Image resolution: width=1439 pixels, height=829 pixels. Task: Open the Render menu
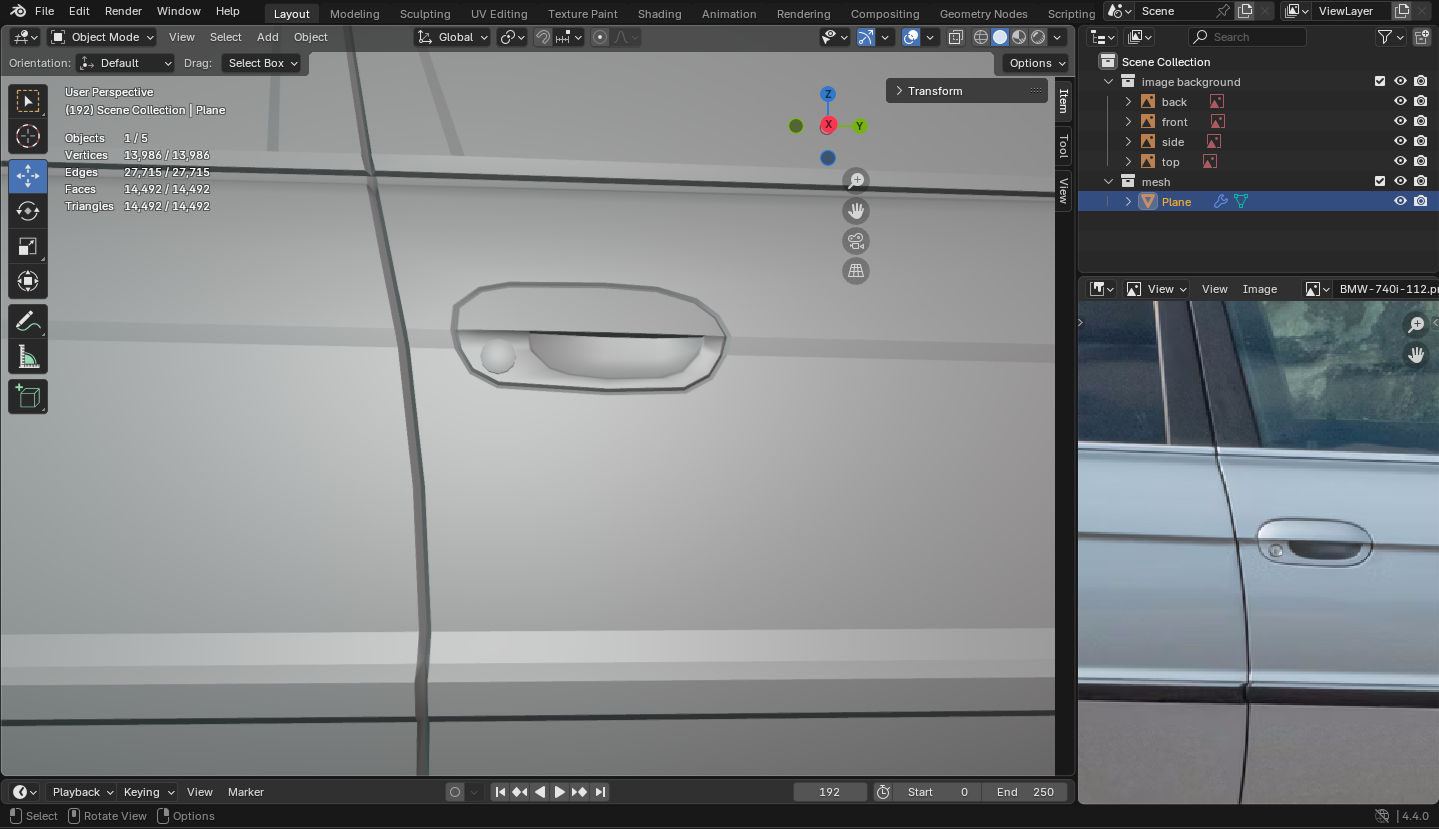pos(123,11)
